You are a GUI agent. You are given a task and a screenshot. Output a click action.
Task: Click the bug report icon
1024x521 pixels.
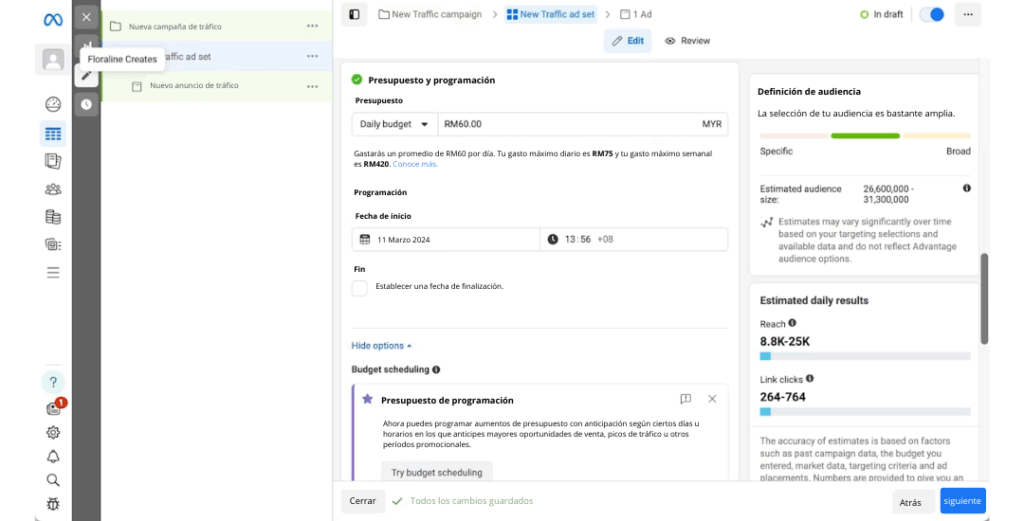53,504
